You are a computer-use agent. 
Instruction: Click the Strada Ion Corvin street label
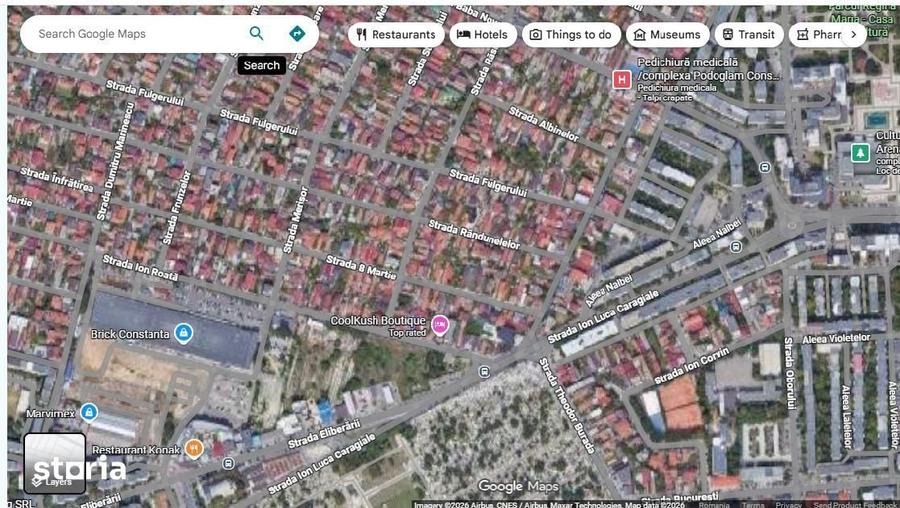coord(692,366)
